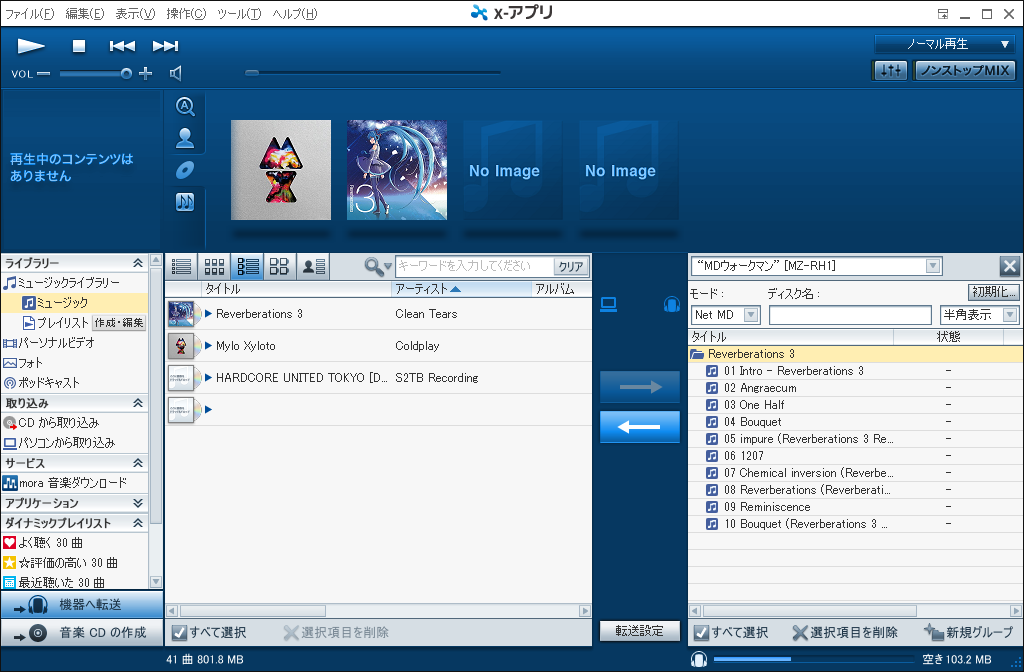Select the automatic channel 'A' icon

click(185, 106)
